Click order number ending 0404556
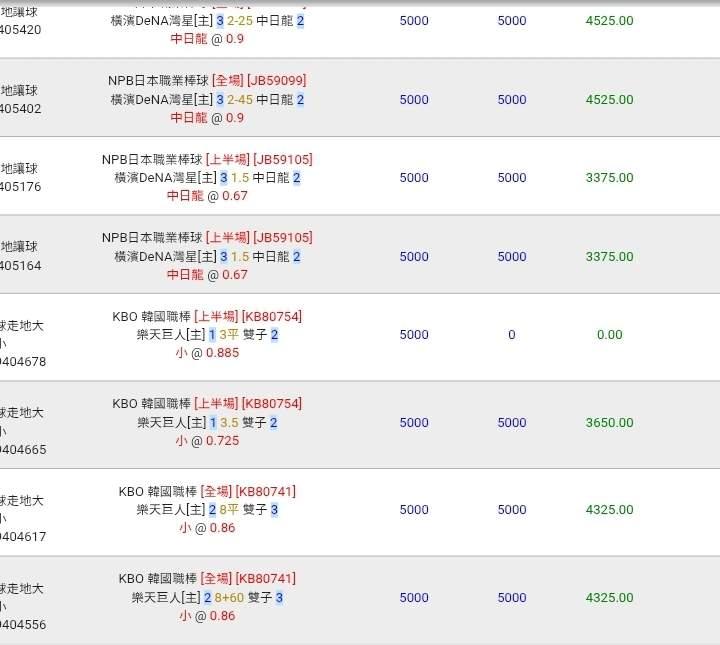720x645 pixels. 23,625
